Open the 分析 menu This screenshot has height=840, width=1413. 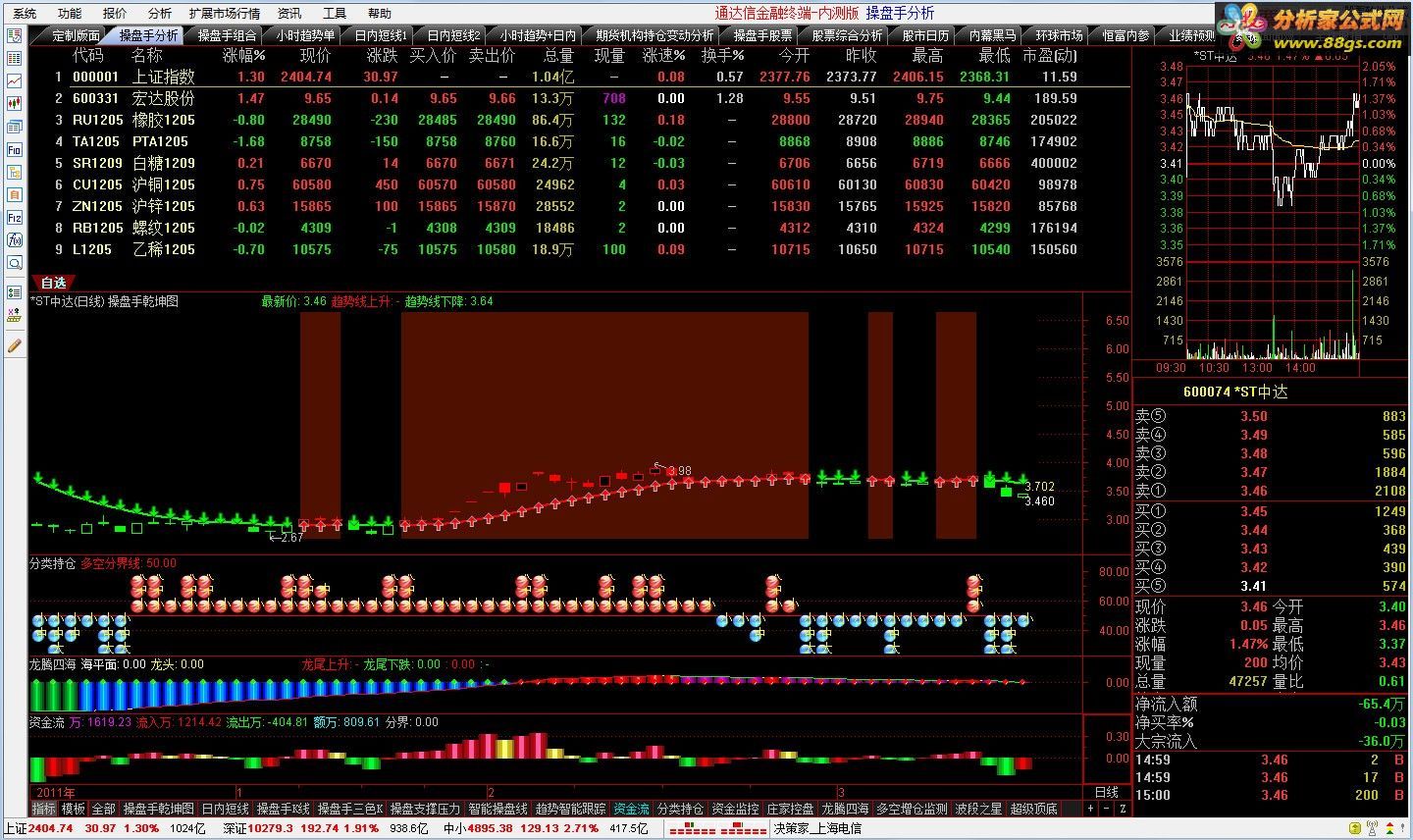point(160,14)
